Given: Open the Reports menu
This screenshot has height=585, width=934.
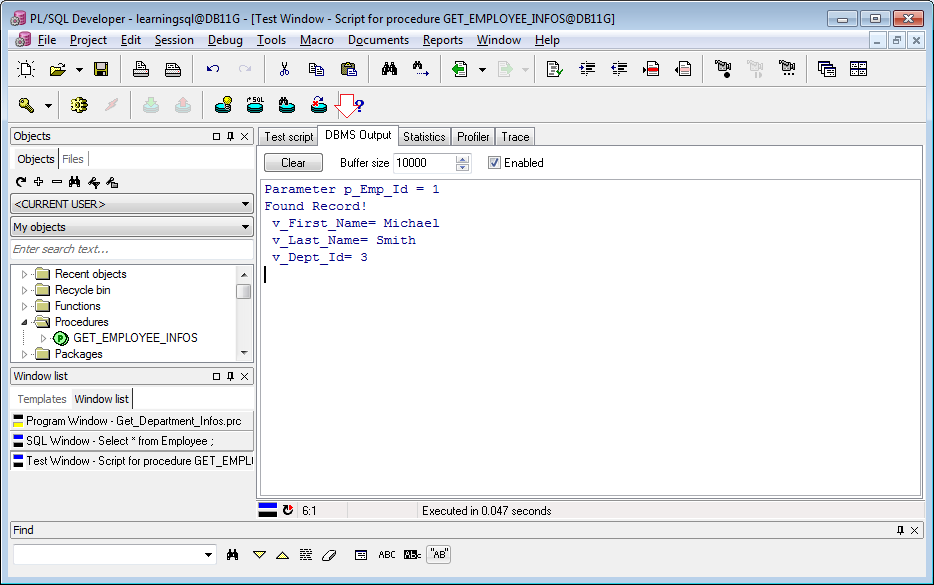Looking at the screenshot, I should (x=443, y=40).
